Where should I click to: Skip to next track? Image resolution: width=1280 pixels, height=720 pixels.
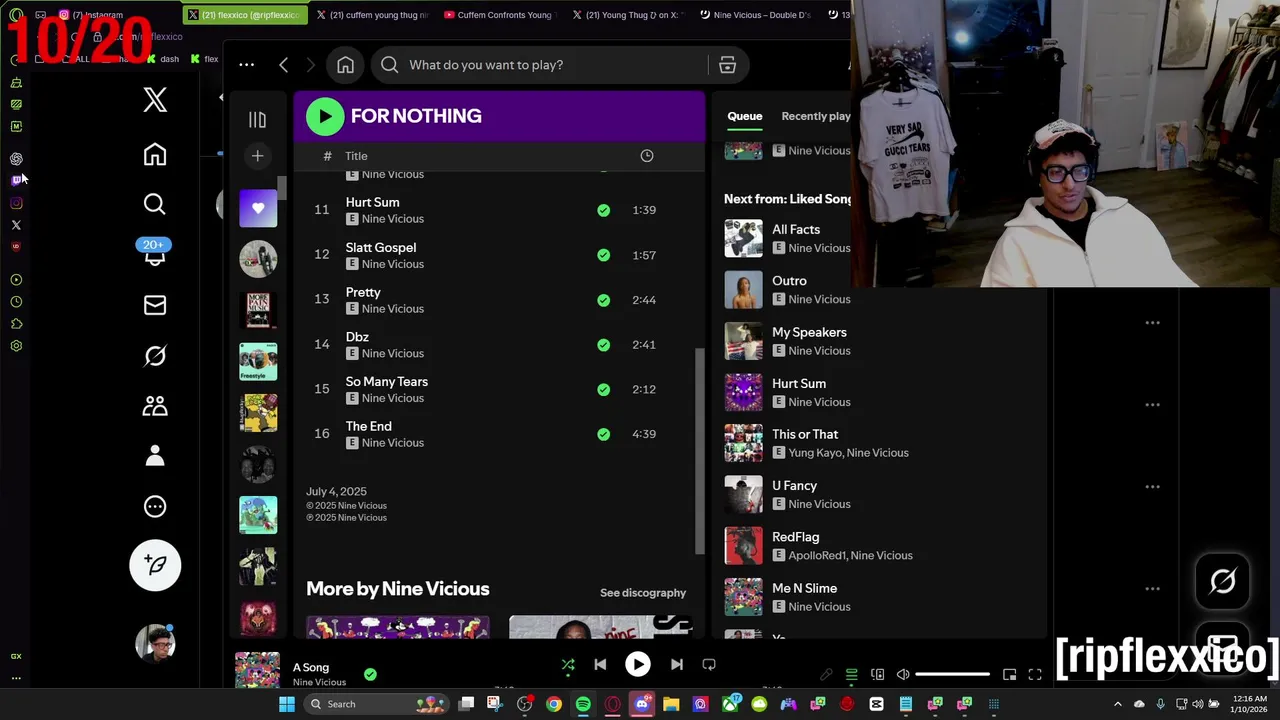677,664
